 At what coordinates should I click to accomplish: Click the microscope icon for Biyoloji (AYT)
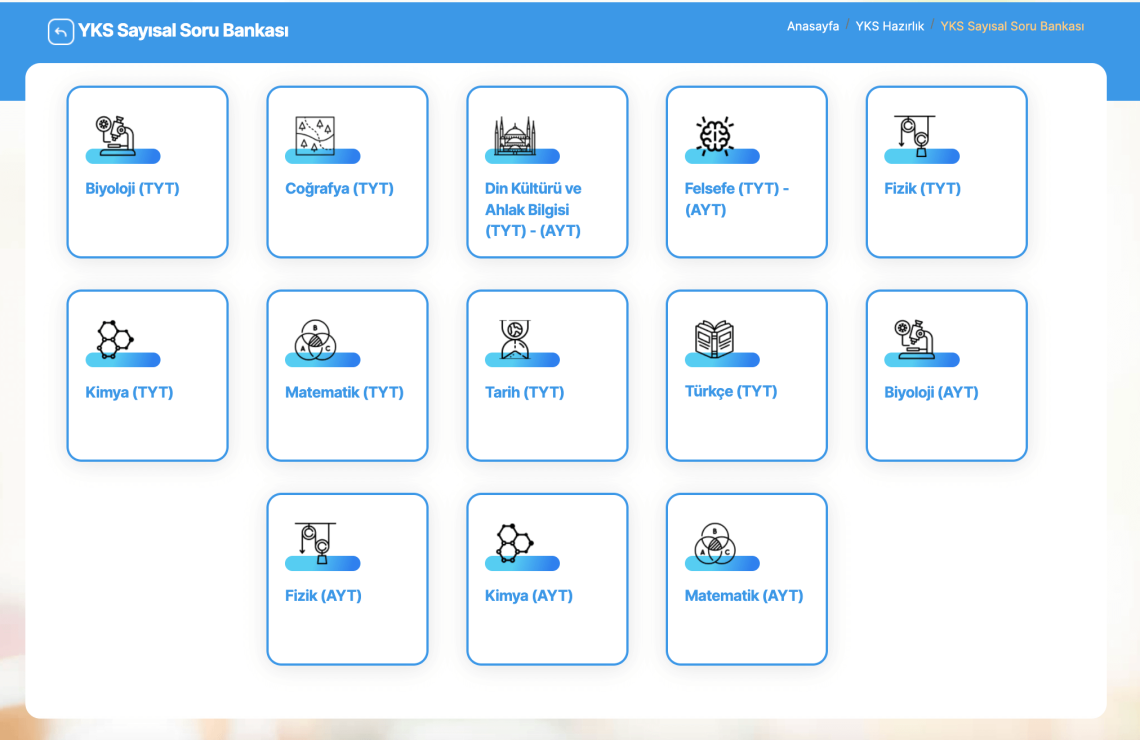point(914,339)
